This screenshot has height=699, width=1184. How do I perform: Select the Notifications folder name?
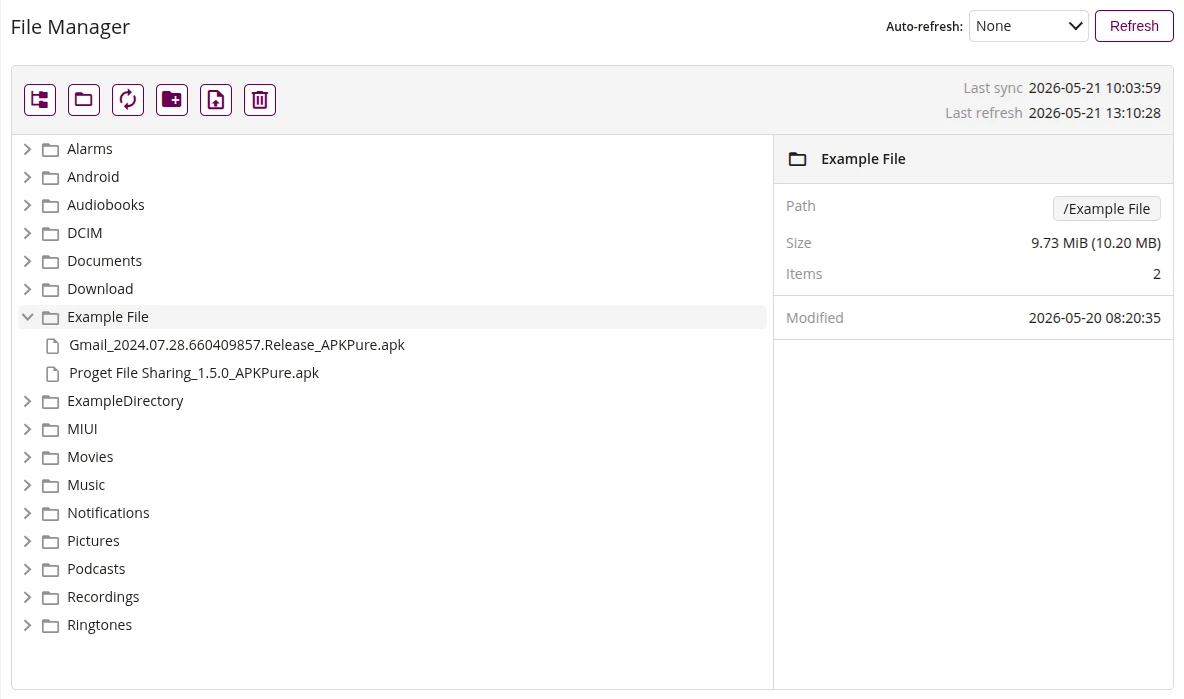pyautogui.click(x=108, y=513)
